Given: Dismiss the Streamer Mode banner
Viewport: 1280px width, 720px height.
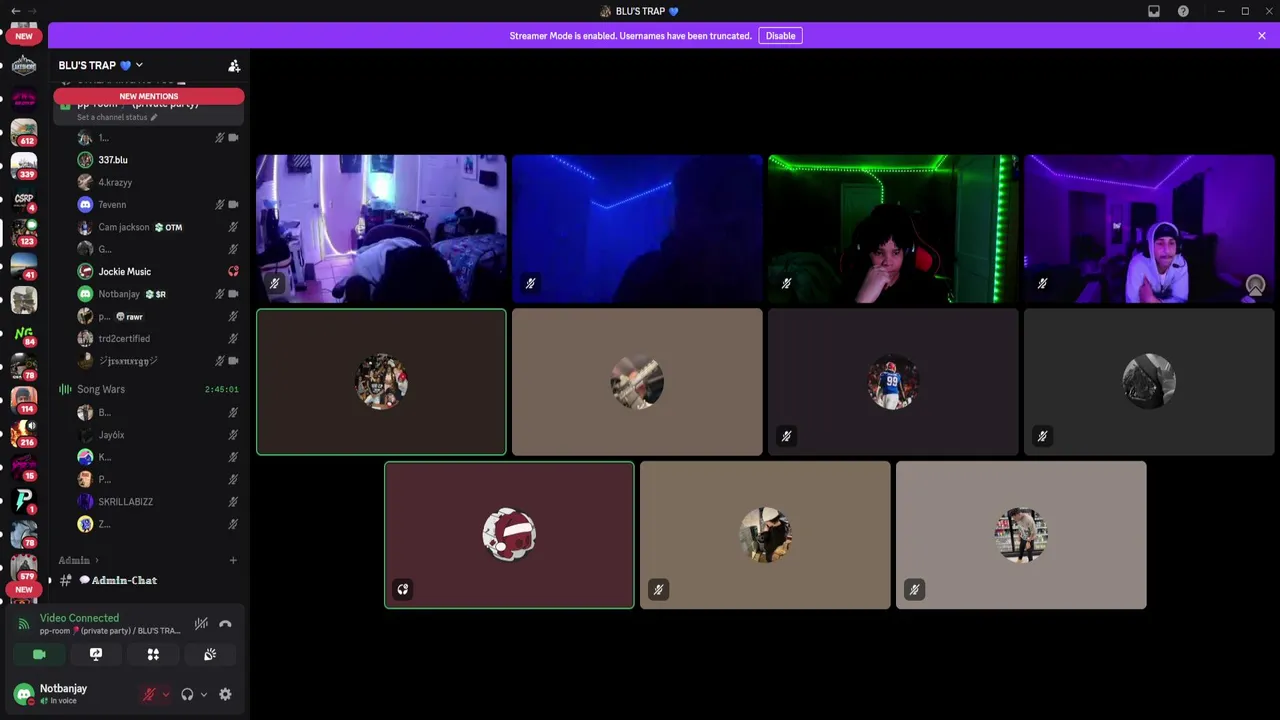Looking at the screenshot, I should tap(1261, 36).
